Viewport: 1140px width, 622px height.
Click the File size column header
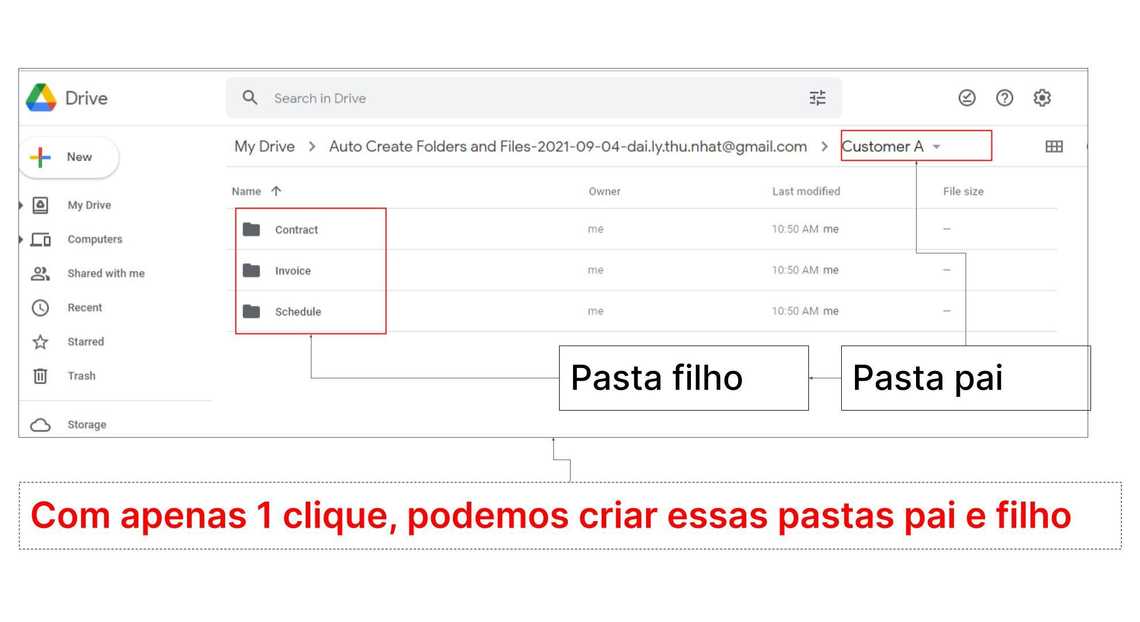963,191
